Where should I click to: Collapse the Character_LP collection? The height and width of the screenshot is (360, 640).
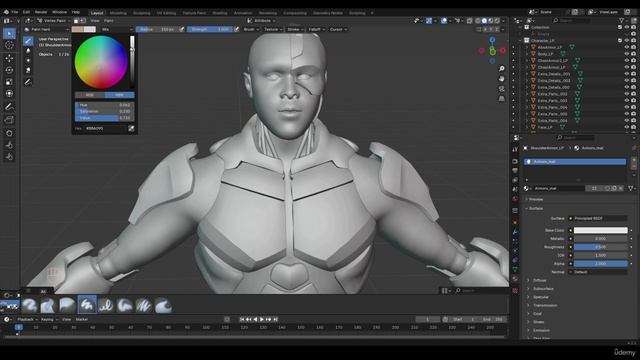(520, 40)
